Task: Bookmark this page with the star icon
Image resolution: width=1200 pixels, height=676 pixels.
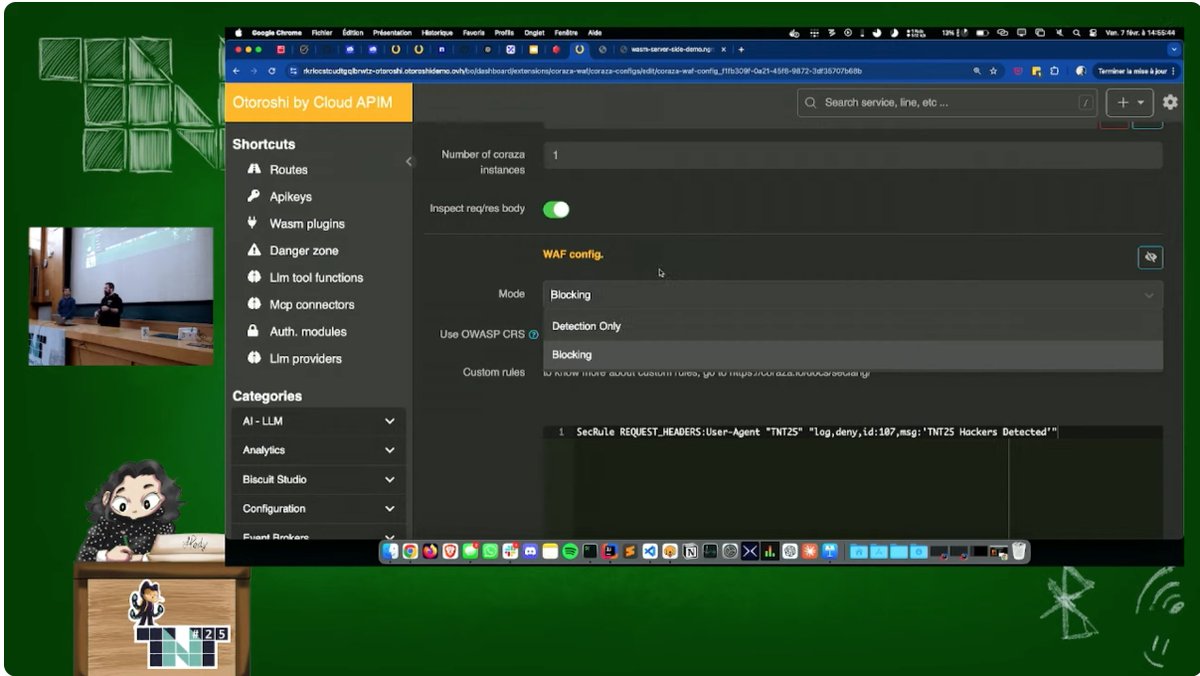Action: point(993,71)
